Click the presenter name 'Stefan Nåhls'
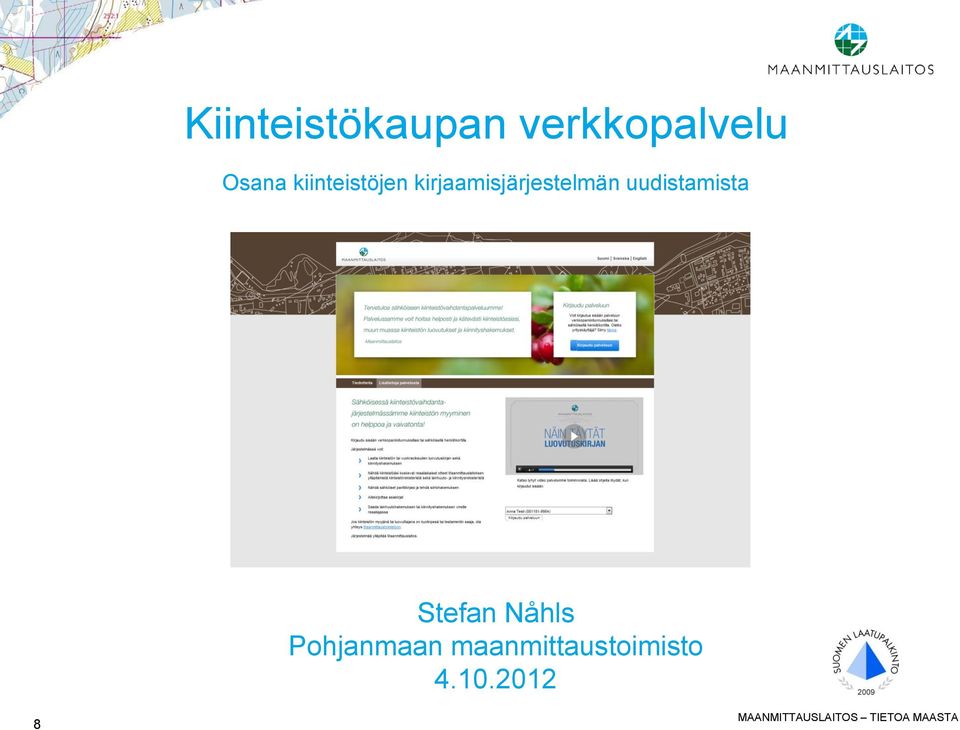Viewport: 960px width, 730px height. [x=496, y=612]
